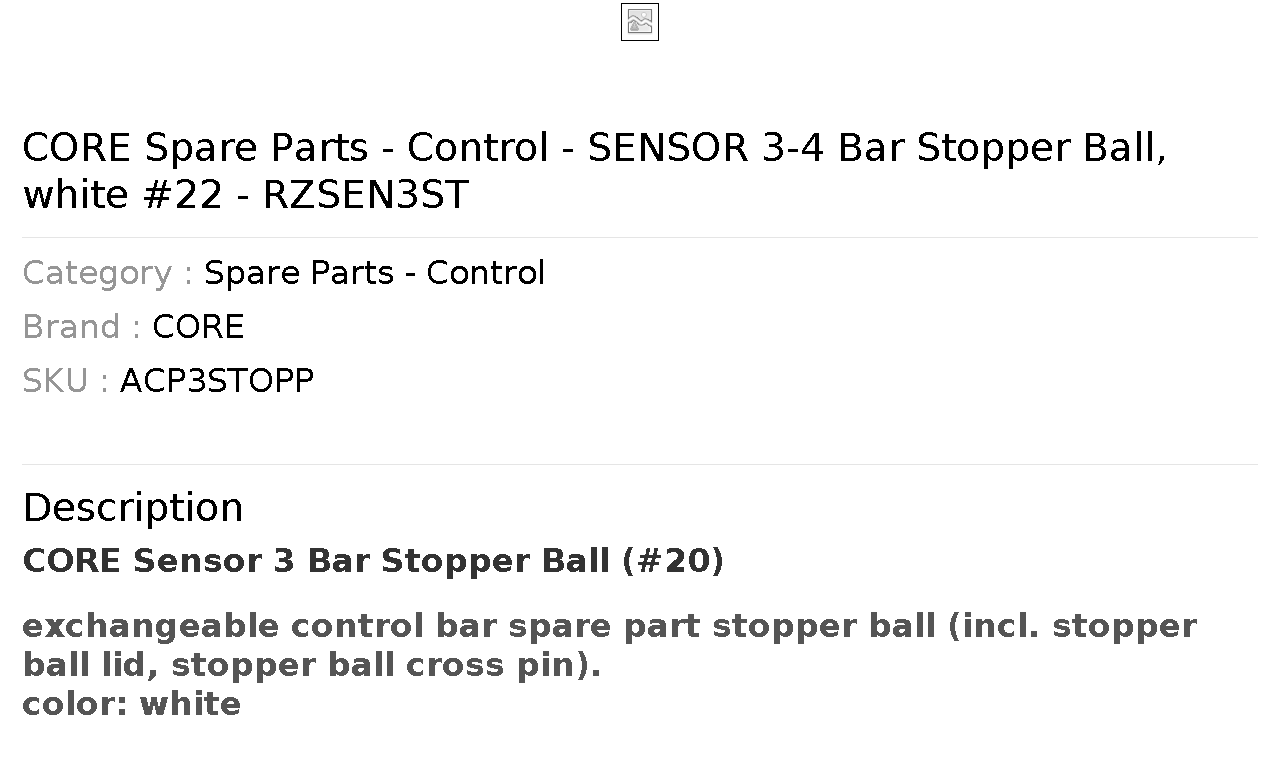The width and height of the screenshot is (1280, 761).
Task: Click the 'SKU :' label
Action: pyautogui.click(x=66, y=381)
